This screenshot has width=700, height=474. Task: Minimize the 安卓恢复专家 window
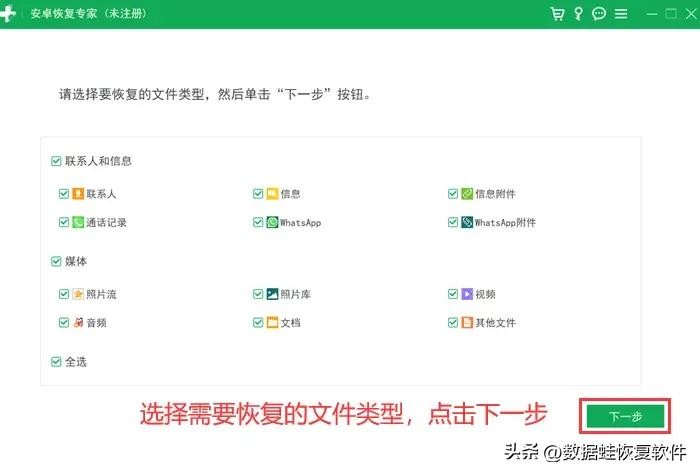tap(644, 14)
